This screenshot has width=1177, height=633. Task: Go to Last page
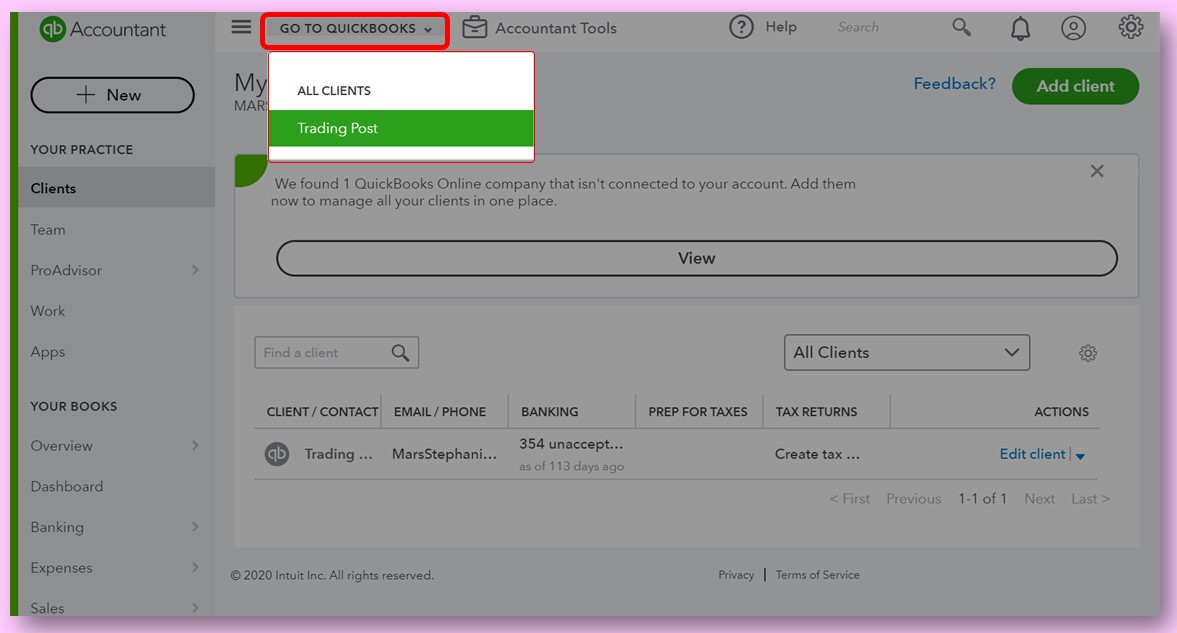click(x=1090, y=499)
